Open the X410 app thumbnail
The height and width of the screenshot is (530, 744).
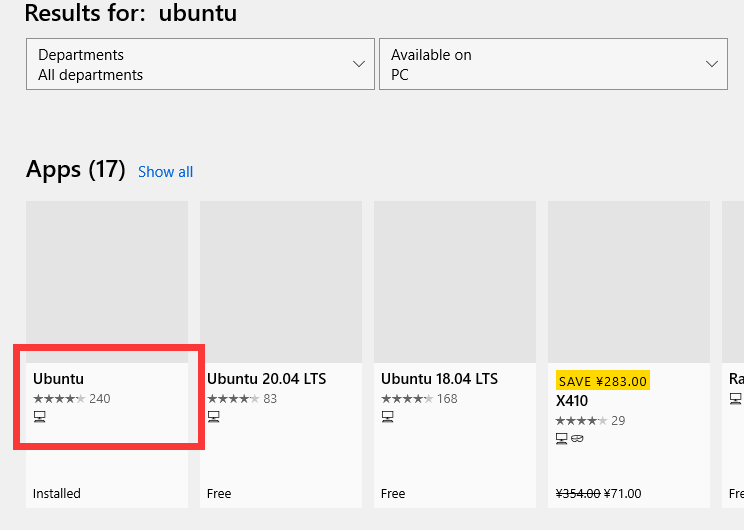[x=629, y=282]
